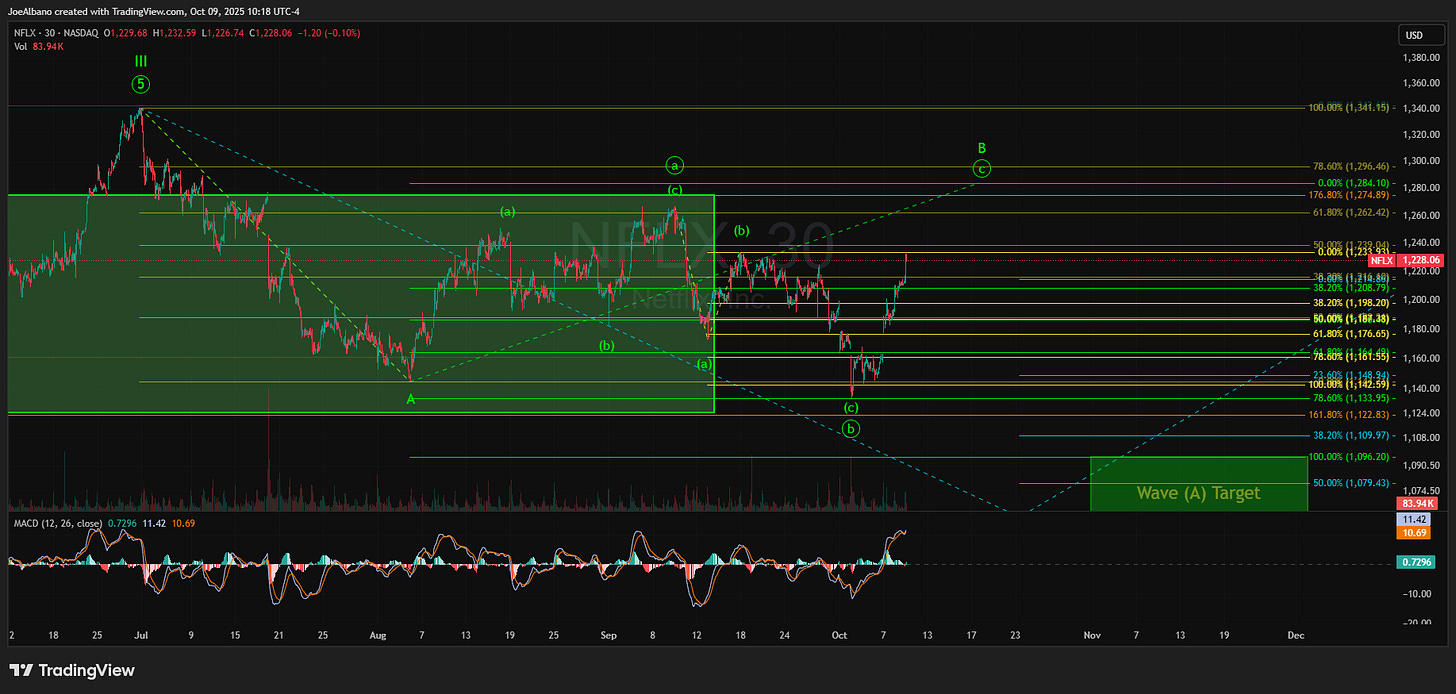
Task: Click the green A wave label near August low
Action: click(x=410, y=398)
